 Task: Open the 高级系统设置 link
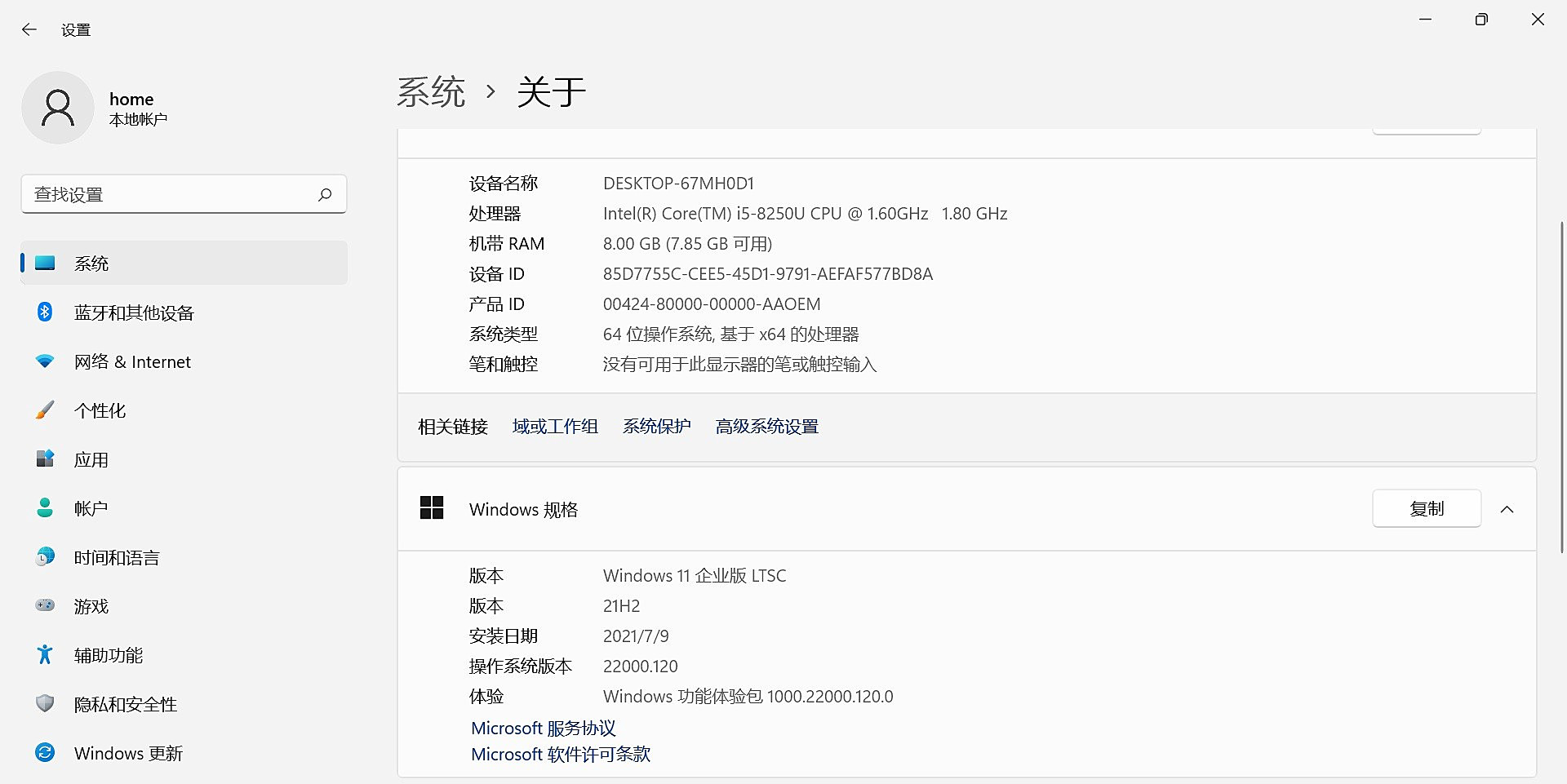point(767,427)
